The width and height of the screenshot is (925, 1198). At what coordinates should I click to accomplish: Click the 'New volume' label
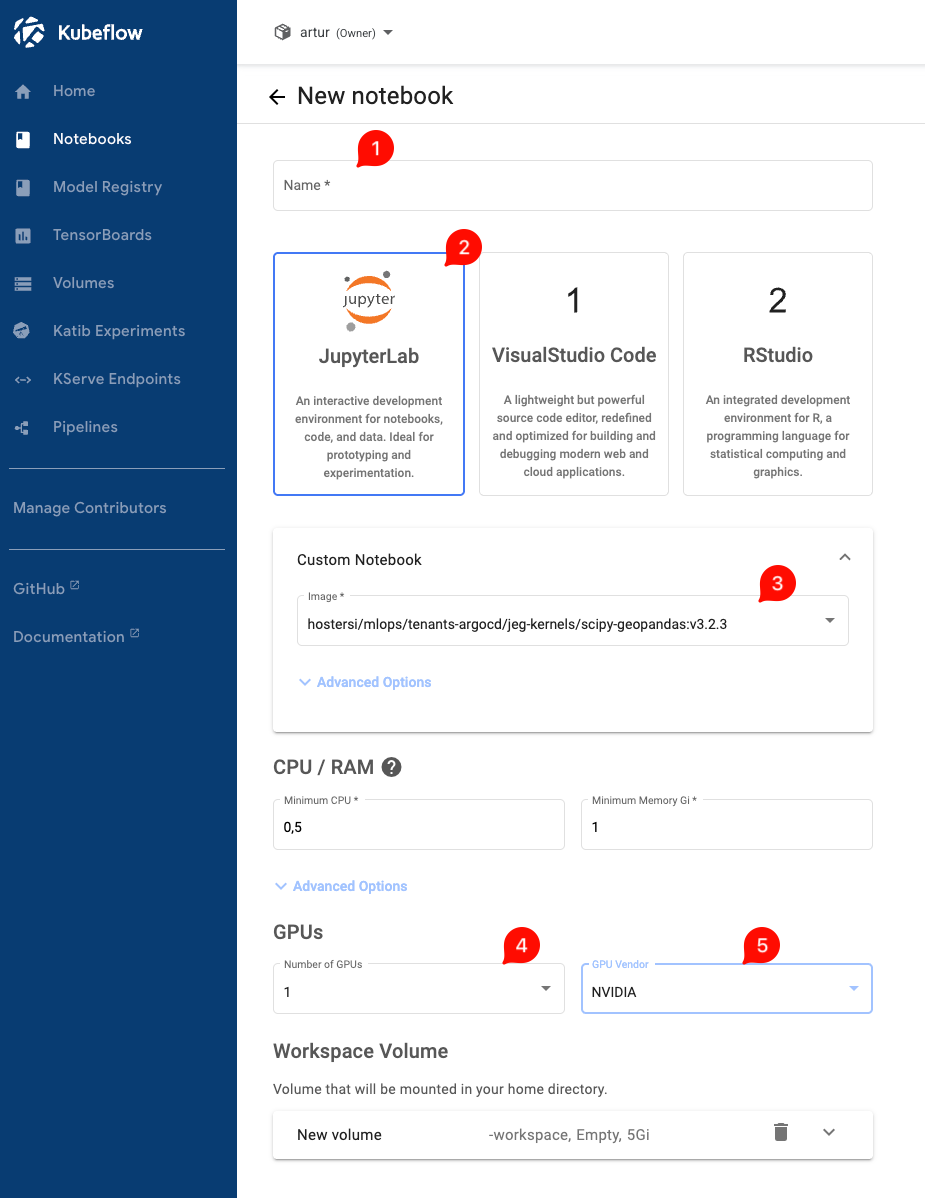pos(339,1135)
